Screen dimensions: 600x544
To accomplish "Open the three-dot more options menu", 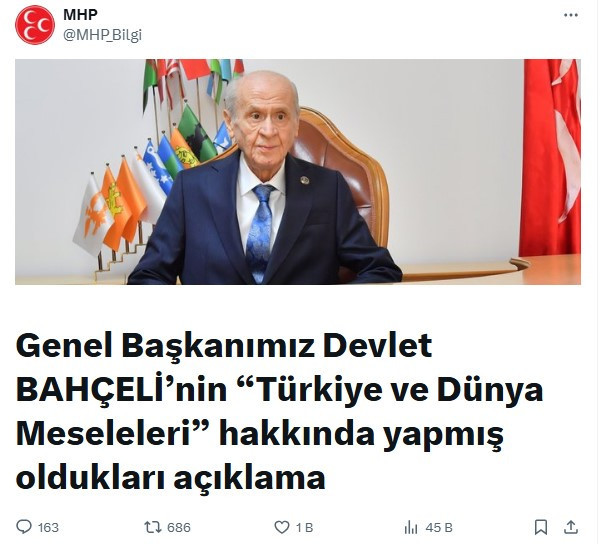I will [x=571, y=15].
